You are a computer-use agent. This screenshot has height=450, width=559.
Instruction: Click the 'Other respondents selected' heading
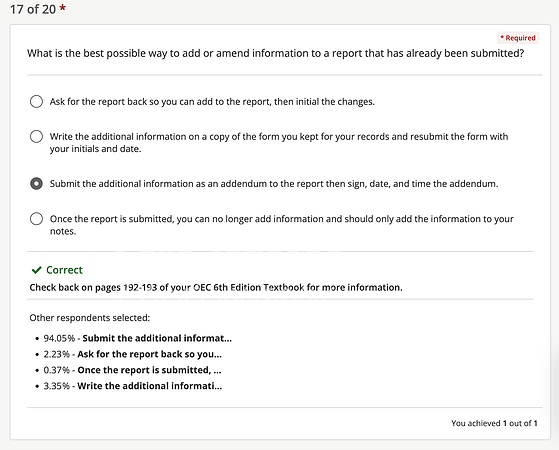[89, 318]
